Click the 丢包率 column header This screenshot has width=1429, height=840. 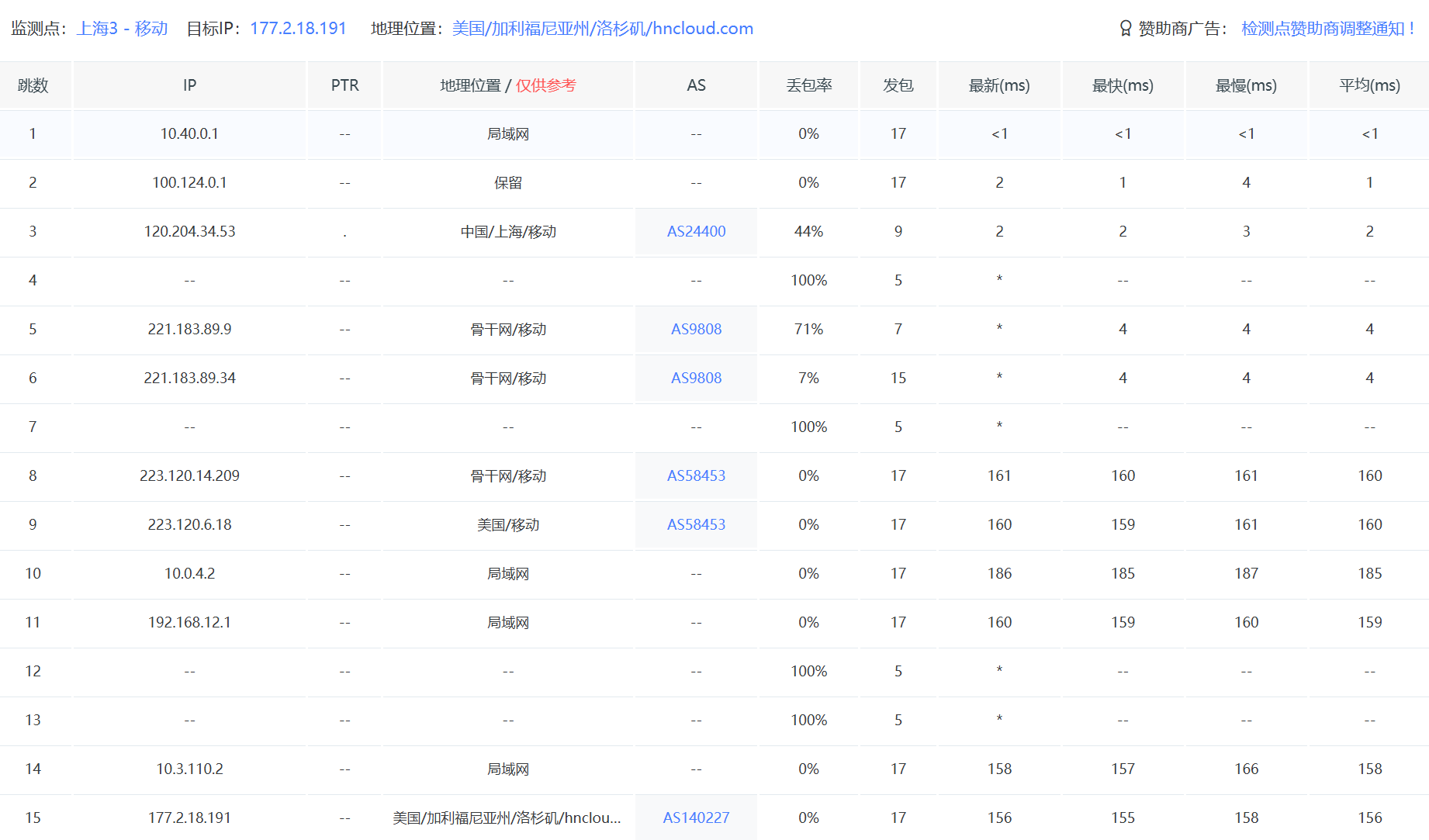pos(808,85)
